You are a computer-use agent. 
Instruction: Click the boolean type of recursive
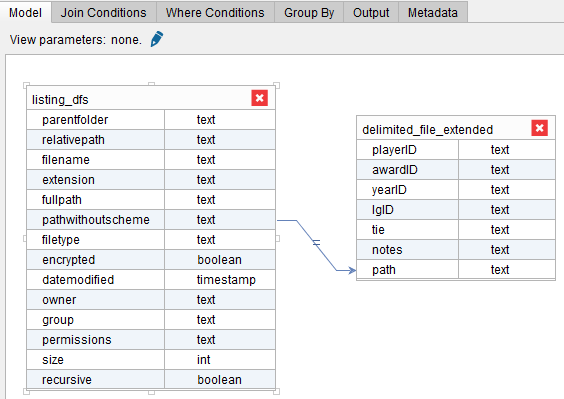pos(219,380)
